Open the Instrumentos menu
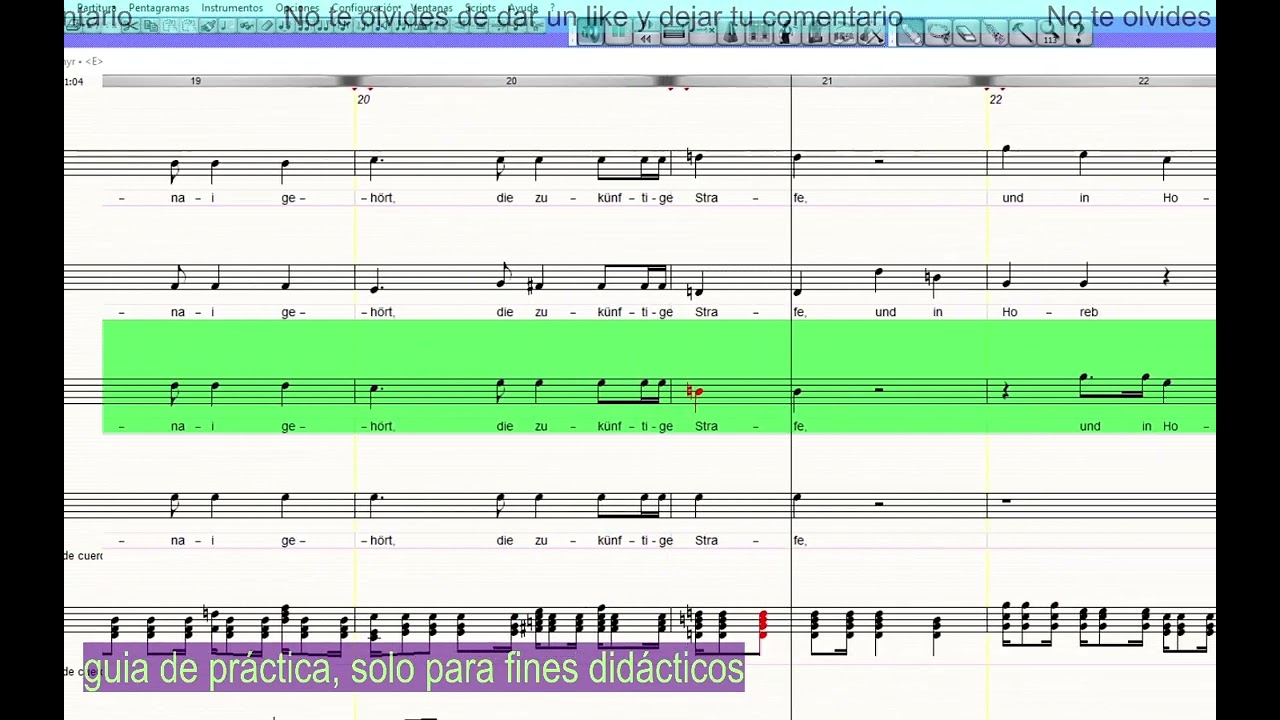The image size is (1280, 720). coord(232,8)
